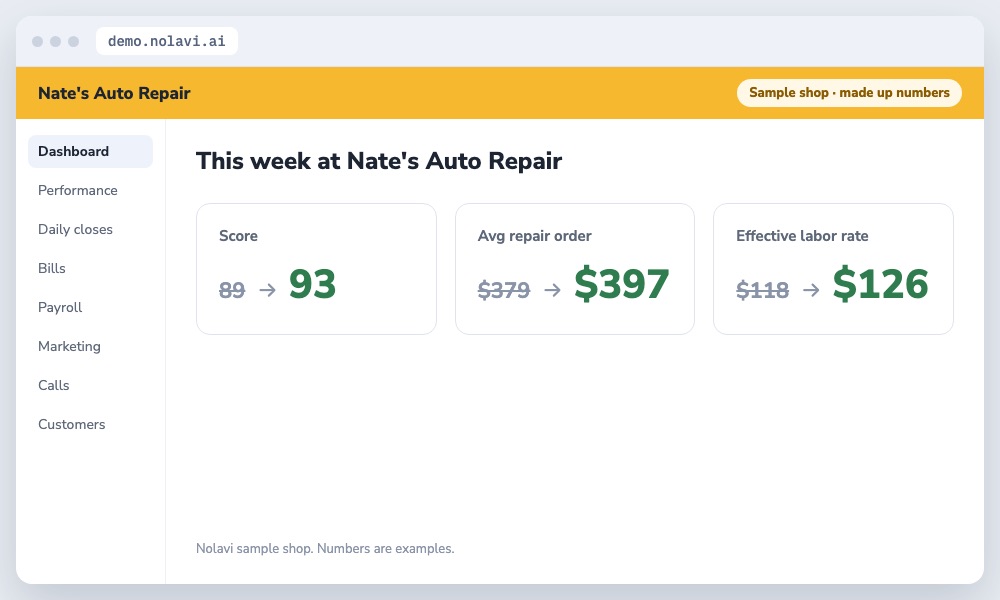Click the previous score 89
Screen dimensions: 1000x600
pos(232,290)
